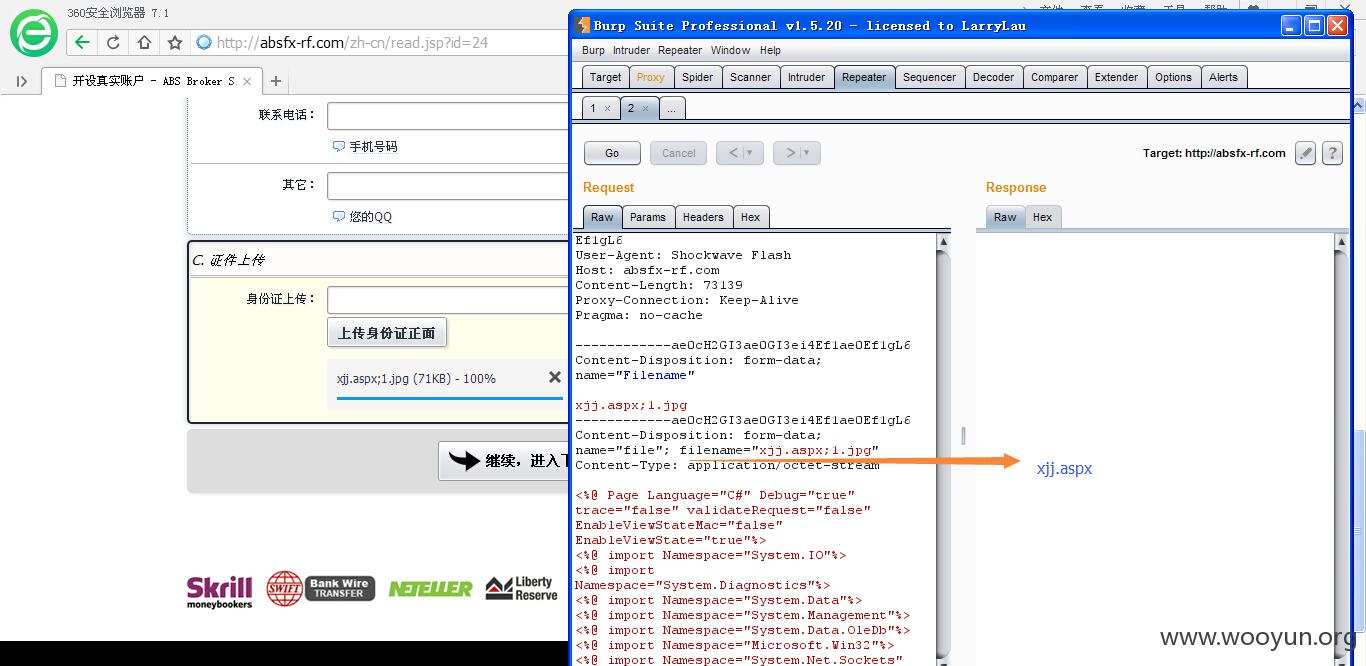Select the Request Params tab

pos(647,217)
